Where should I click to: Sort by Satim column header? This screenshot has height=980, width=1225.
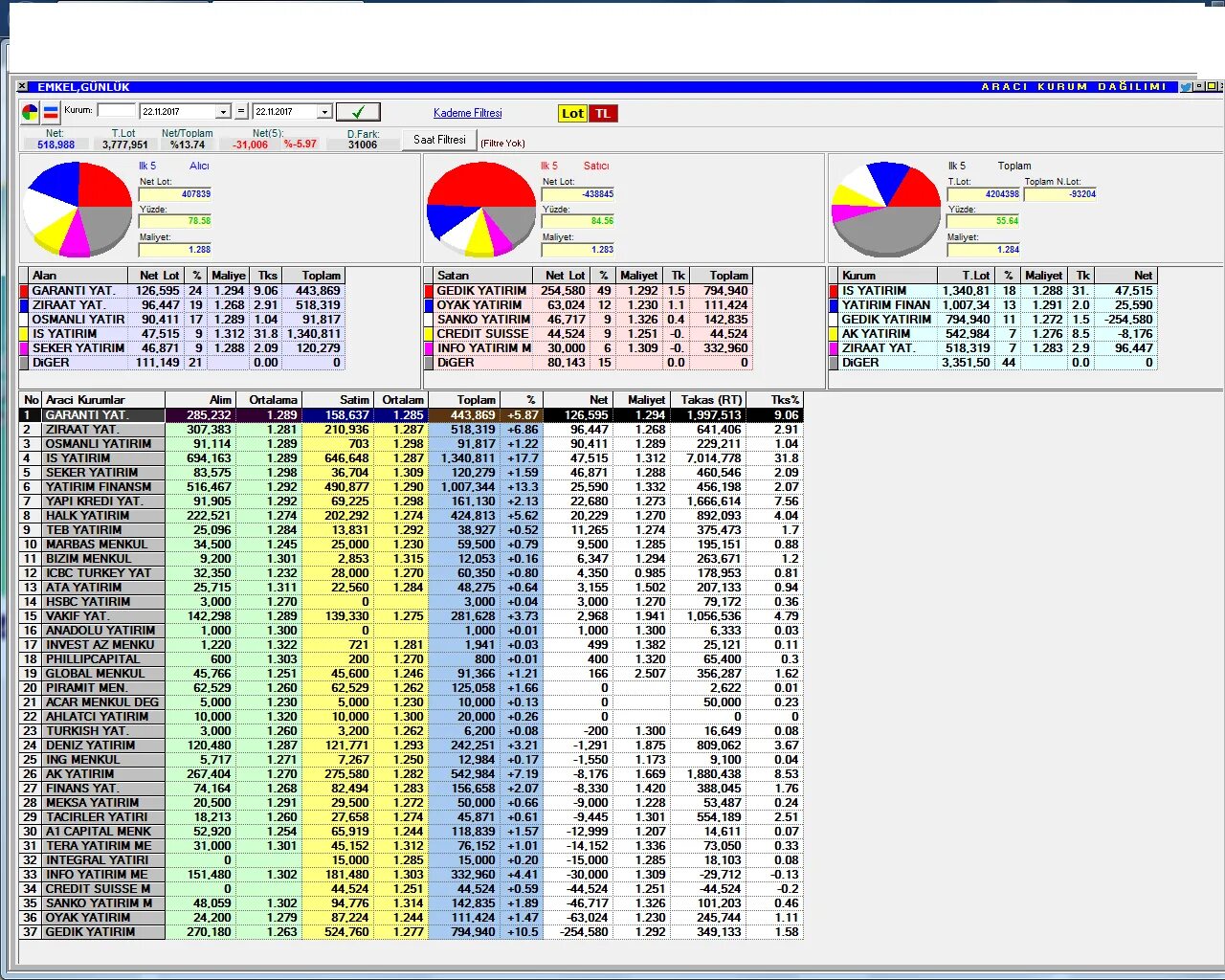337,400
